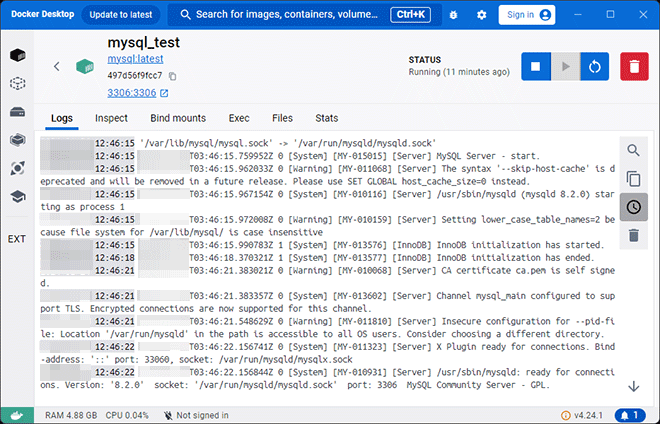This screenshot has width=660, height=424.
Task: Click the Not signed in status
Action: (196, 416)
